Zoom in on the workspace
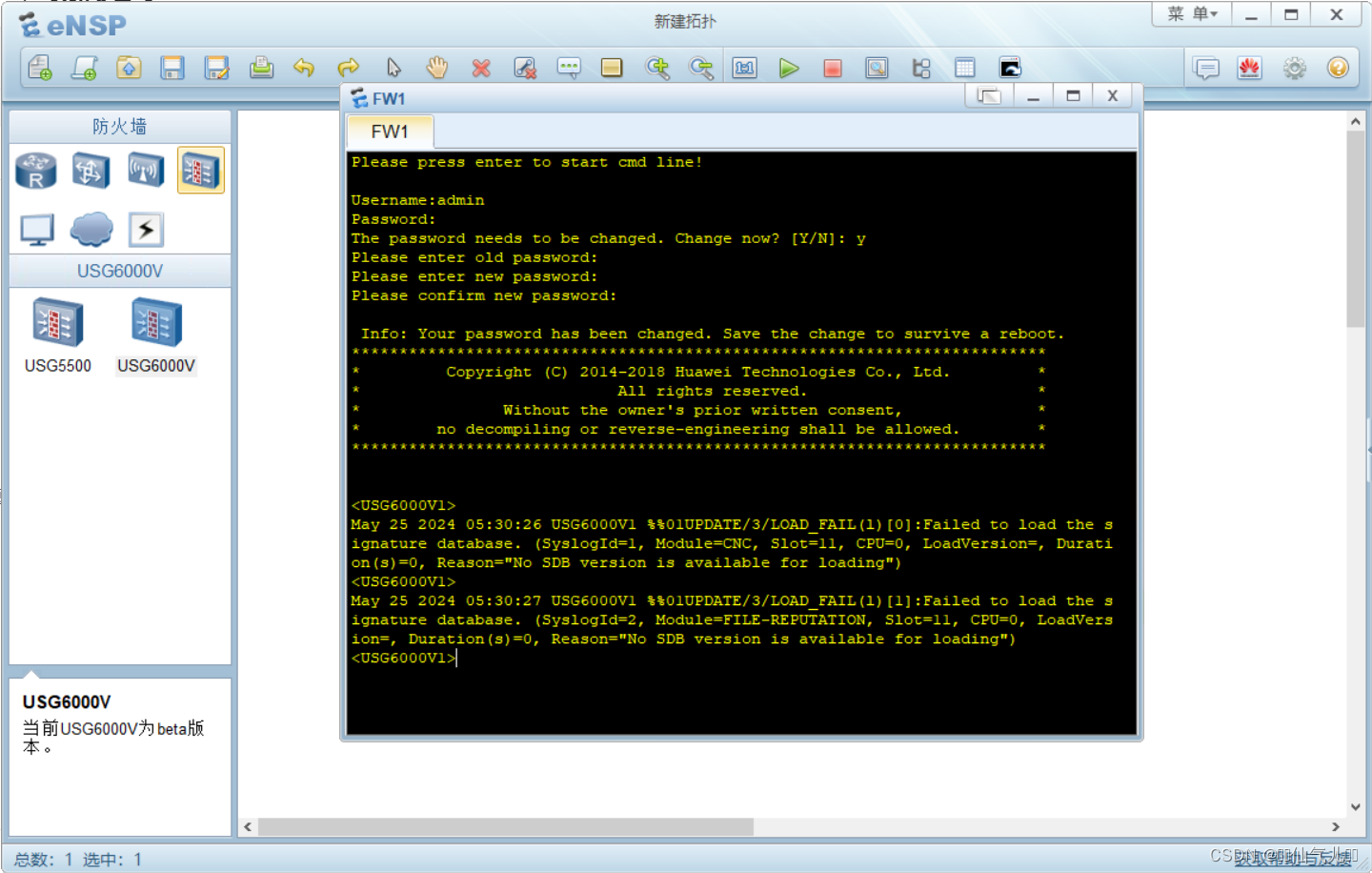The image size is (1372, 873). click(x=657, y=68)
